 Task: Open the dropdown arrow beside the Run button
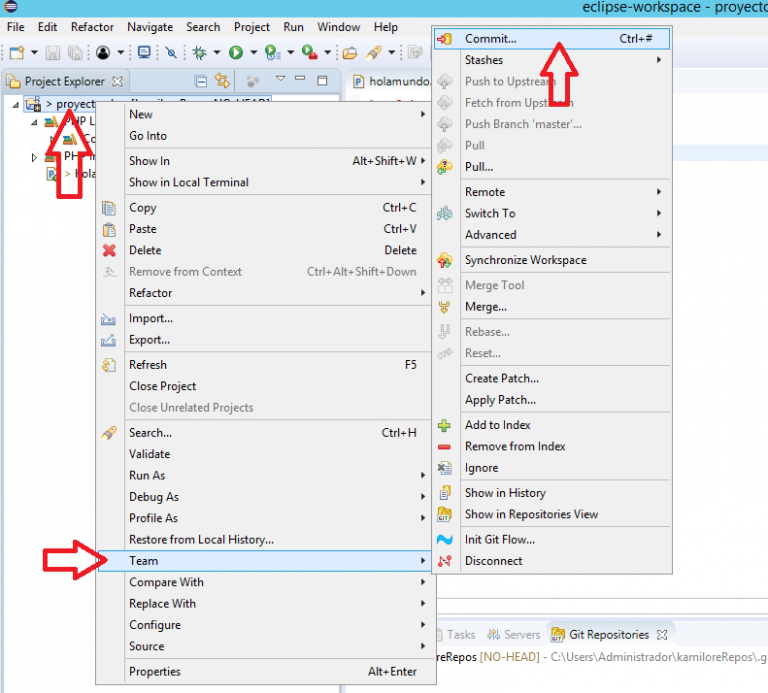(253, 52)
